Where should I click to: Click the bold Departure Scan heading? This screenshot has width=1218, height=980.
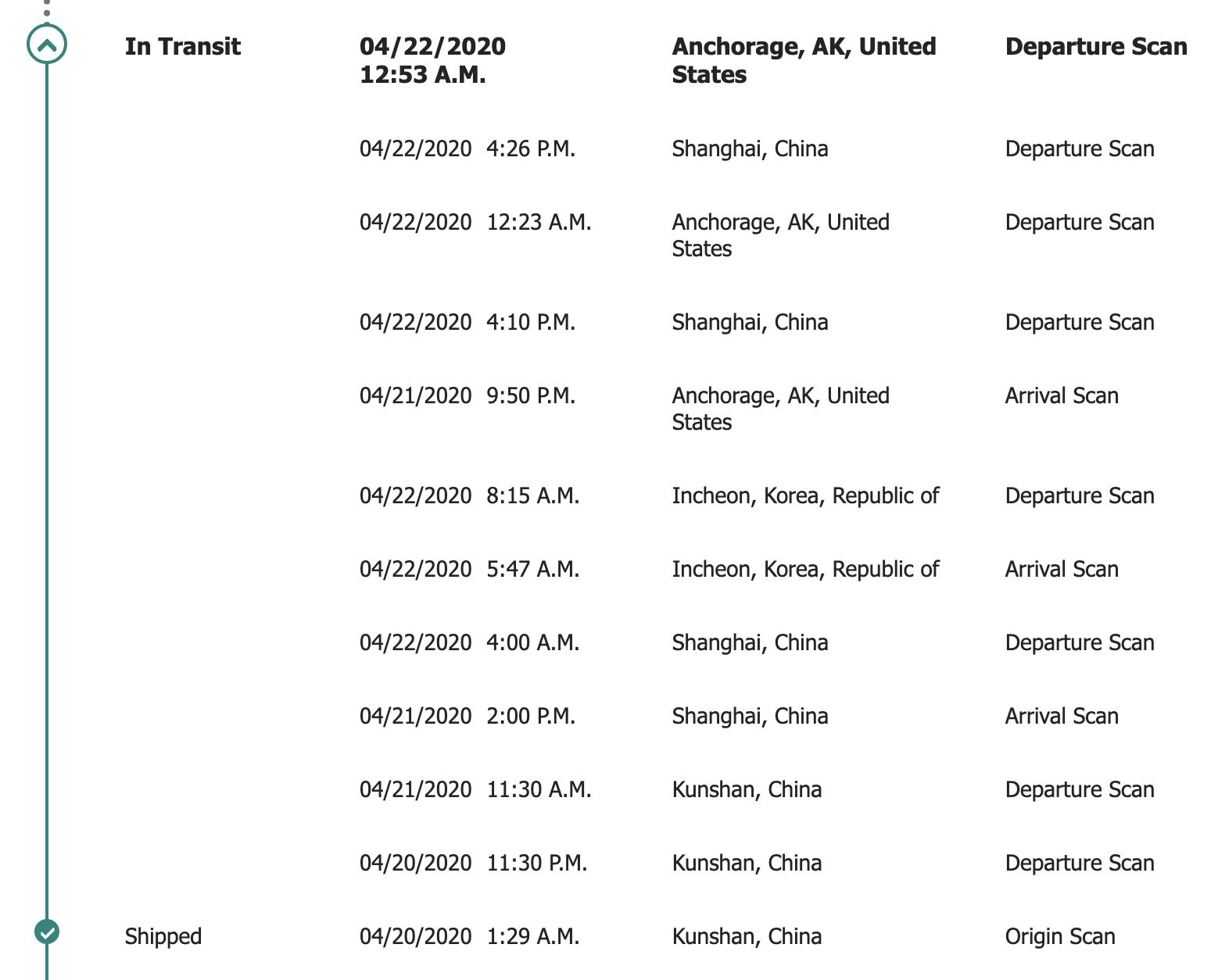1095,47
